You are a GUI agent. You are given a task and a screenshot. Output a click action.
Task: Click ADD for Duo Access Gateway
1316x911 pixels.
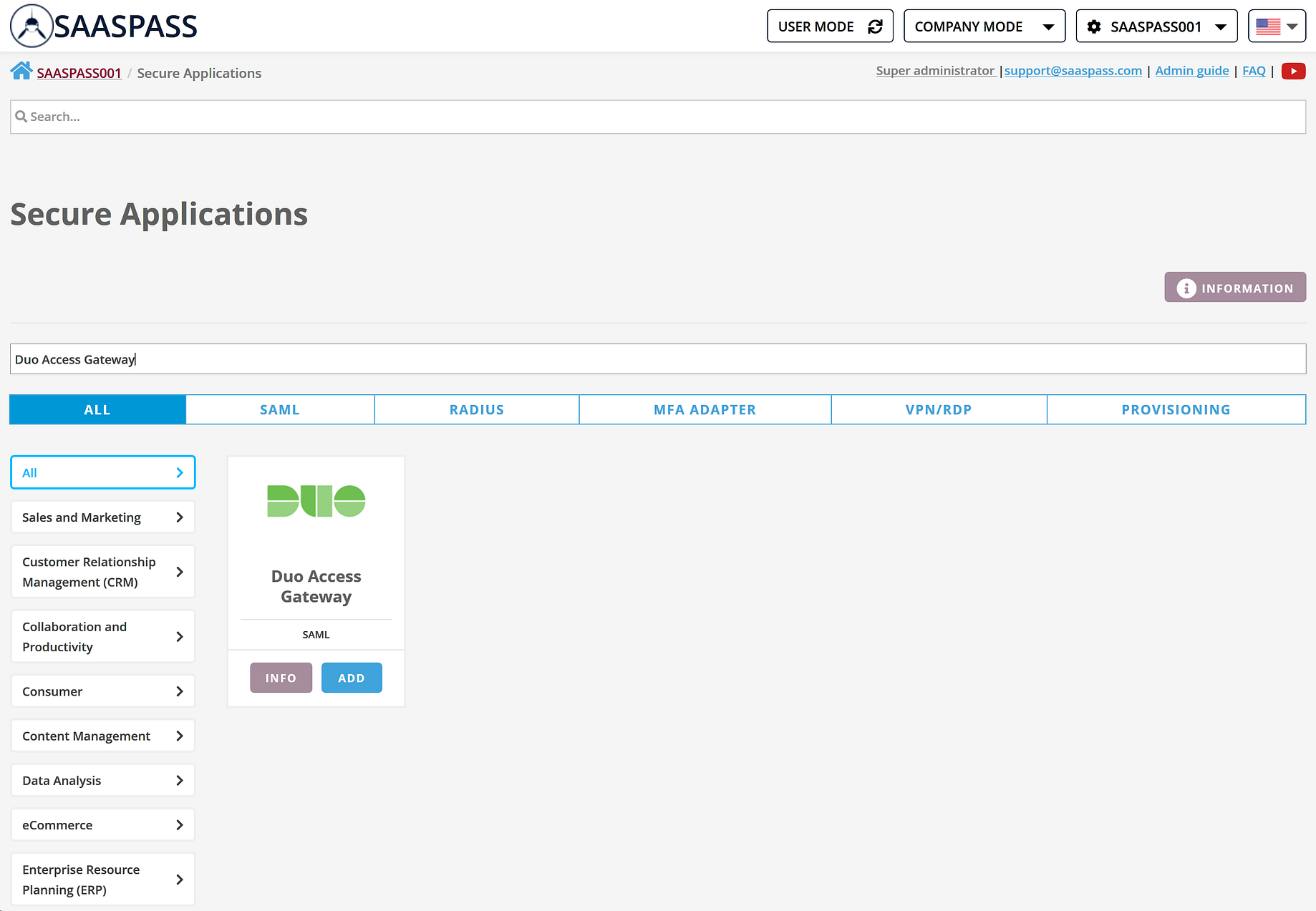point(352,678)
